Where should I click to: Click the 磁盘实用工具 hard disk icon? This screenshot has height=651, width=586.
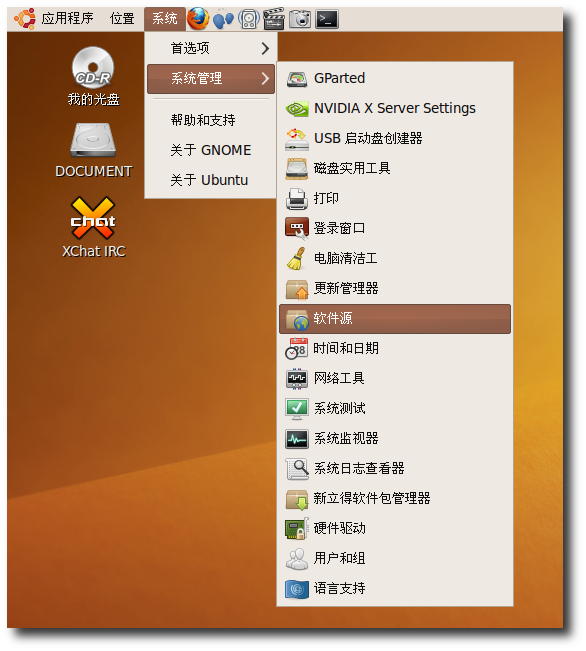click(297, 169)
